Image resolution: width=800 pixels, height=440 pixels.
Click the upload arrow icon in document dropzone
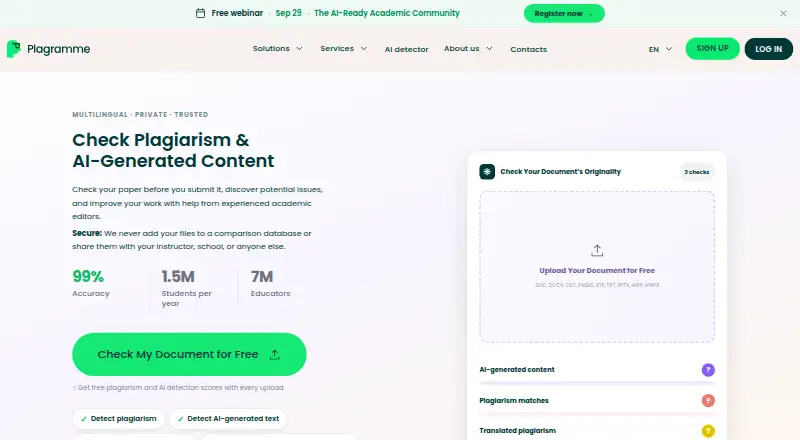point(597,250)
